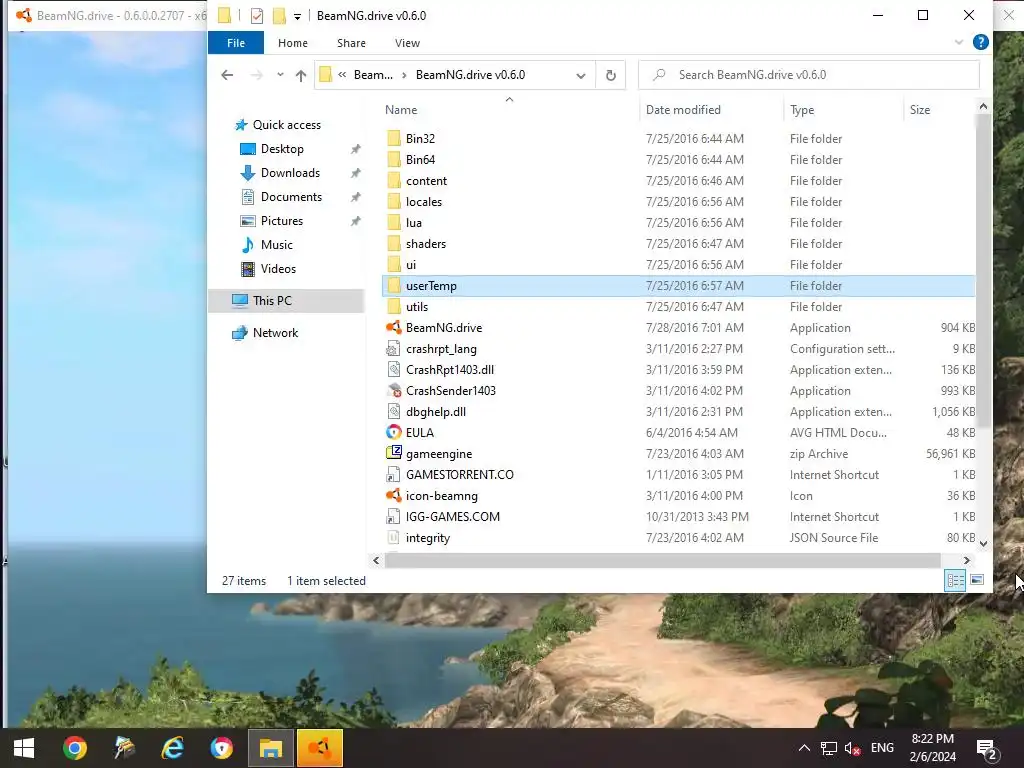Select the GAMESTORRENT.CO shortcut file name
The height and width of the screenshot is (768, 1024).
[460, 475]
